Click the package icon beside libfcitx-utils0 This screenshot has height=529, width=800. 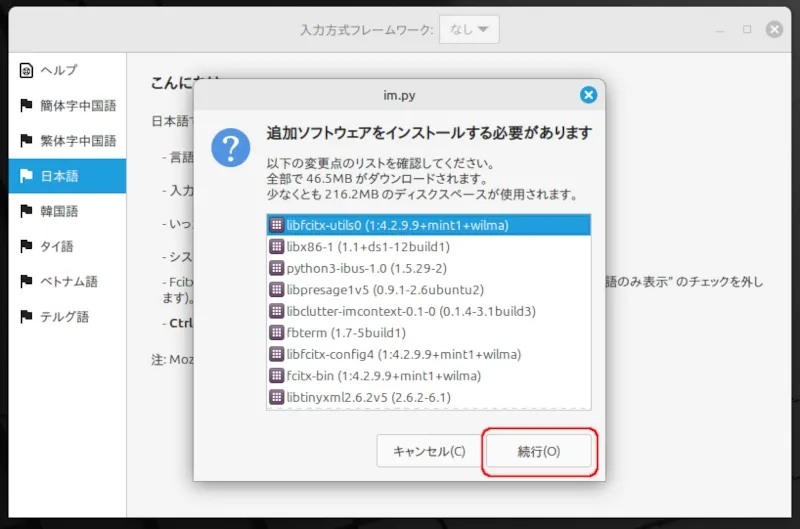coord(277,225)
